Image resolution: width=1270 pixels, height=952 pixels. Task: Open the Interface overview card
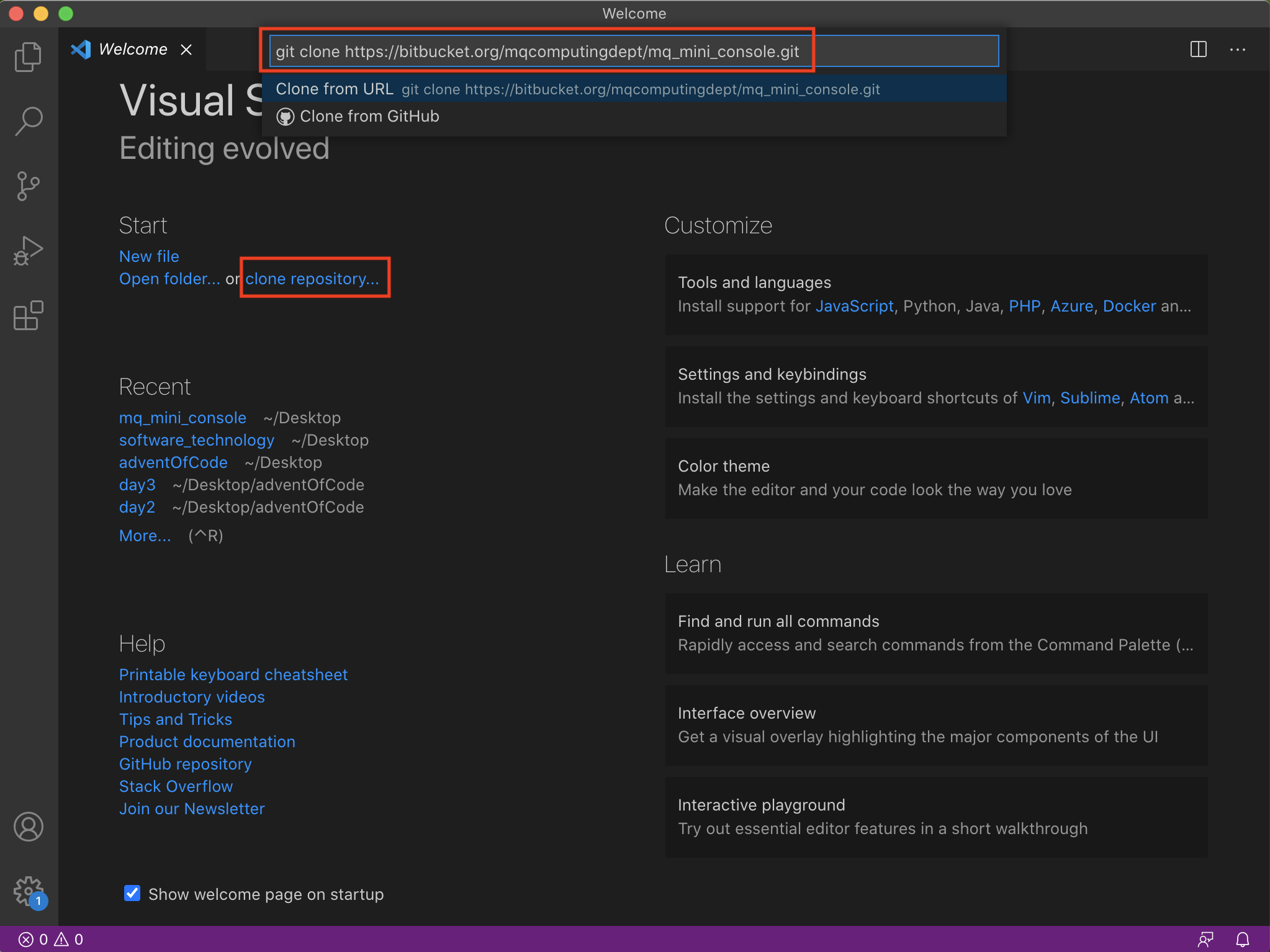click(936, 725)
